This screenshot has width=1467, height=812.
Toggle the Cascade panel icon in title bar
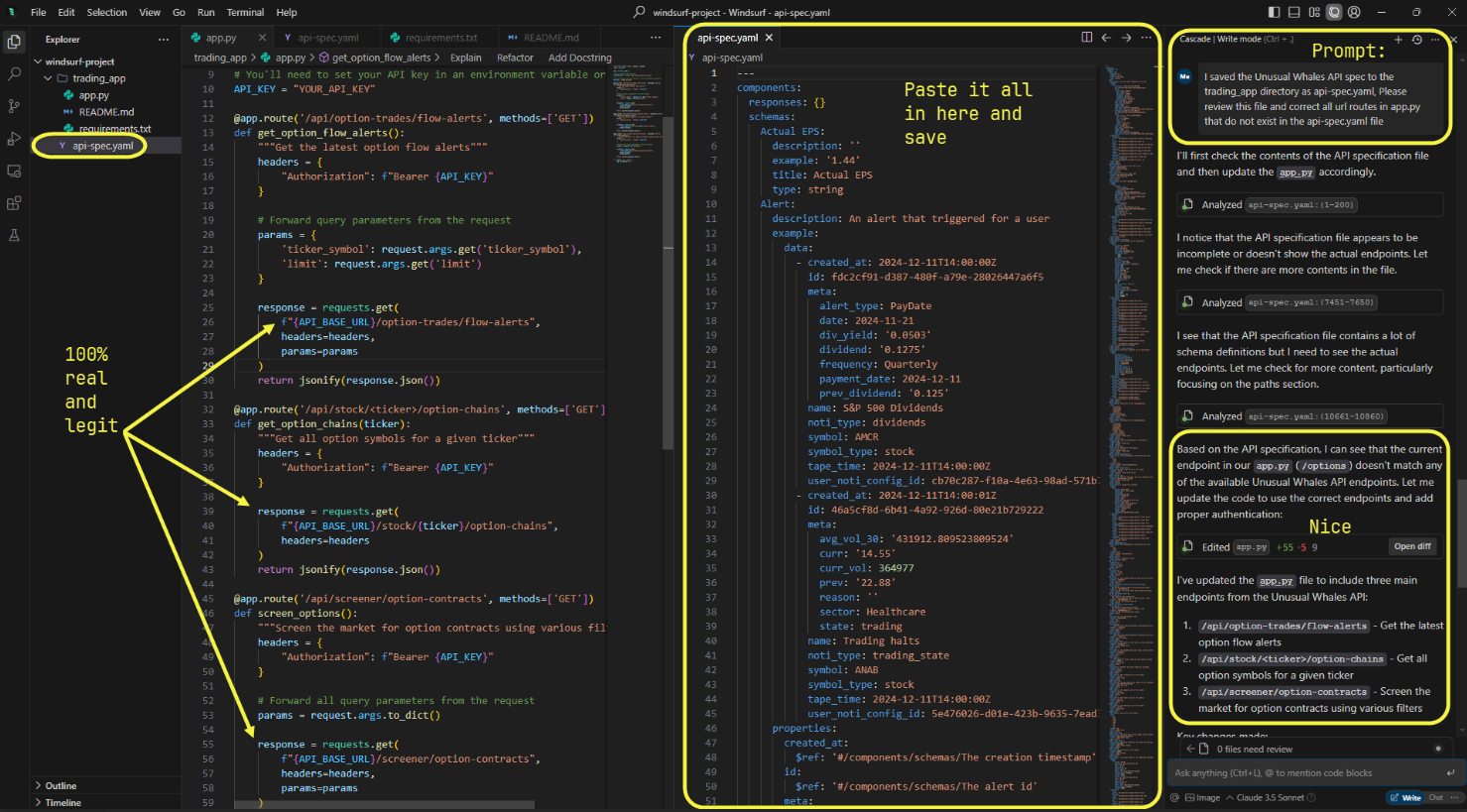coord(1334,12)
